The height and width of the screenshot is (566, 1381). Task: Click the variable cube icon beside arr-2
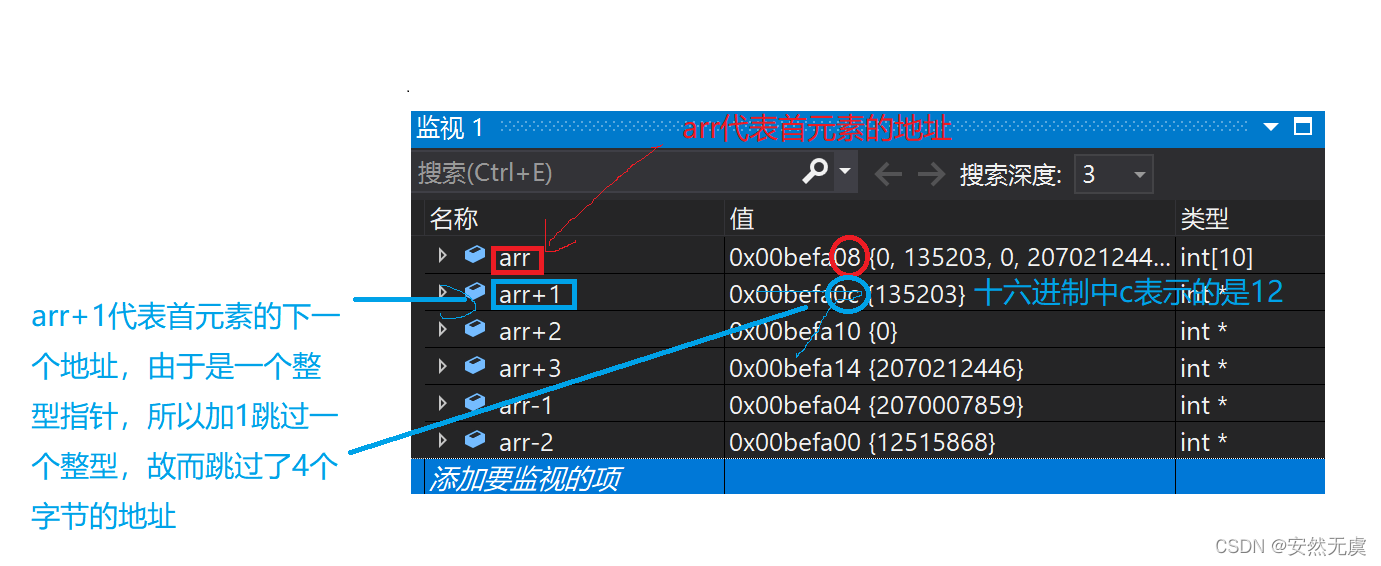pos(475,440)
